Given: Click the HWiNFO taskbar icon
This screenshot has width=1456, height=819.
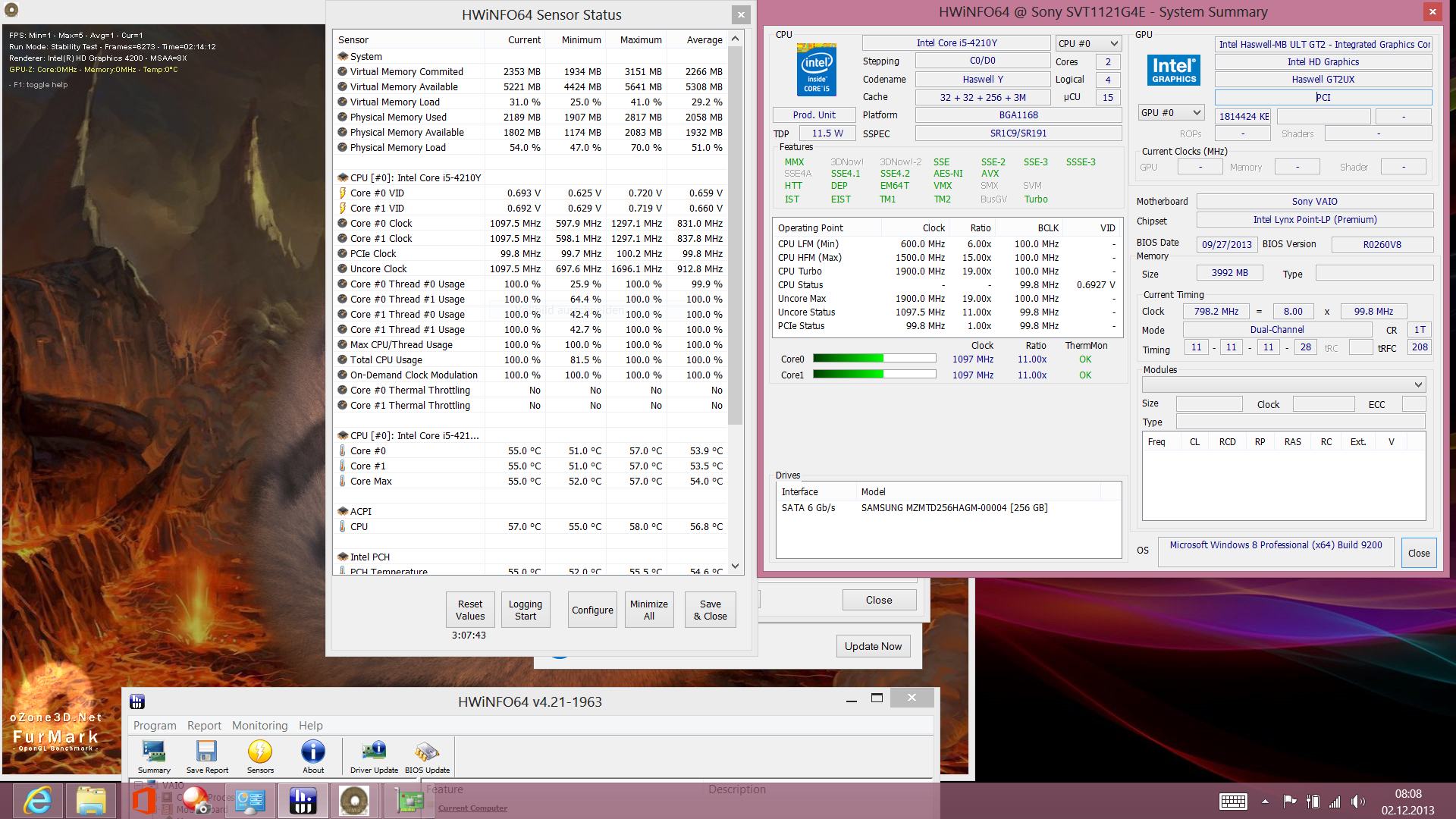Looking at the screenshot, I should click(x=302, y=801).
